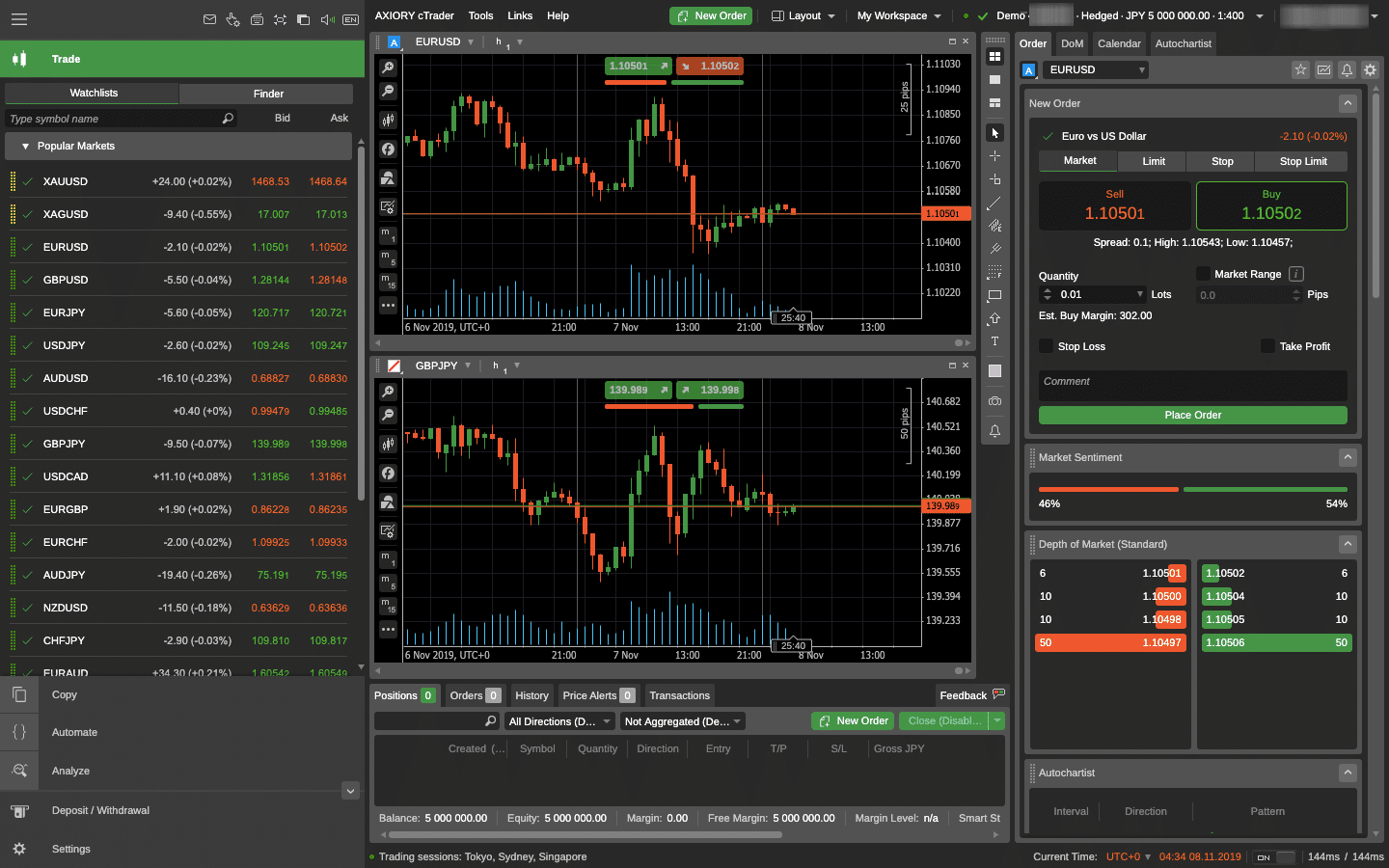Change EURUSD chart type candlestick icon
Image resolution: width=1389 pixels, height=868 pixels.
388,121
